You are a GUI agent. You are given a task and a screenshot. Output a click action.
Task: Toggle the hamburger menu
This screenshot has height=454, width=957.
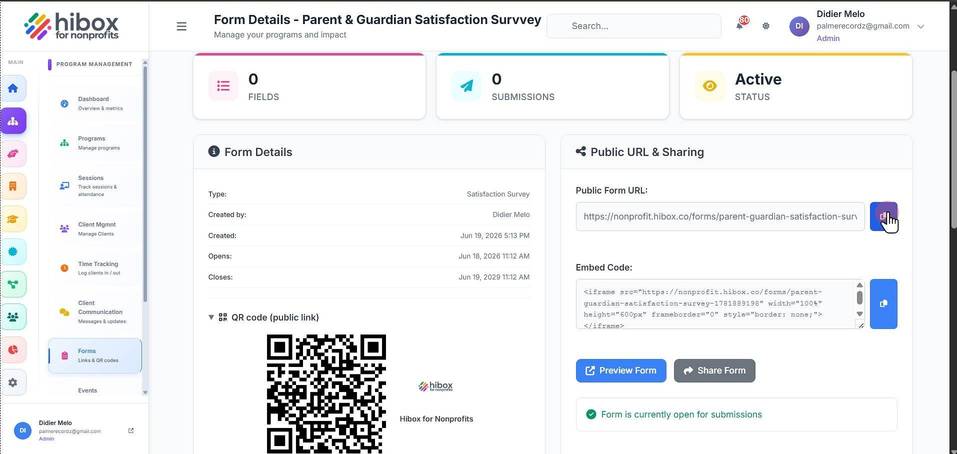181,26
